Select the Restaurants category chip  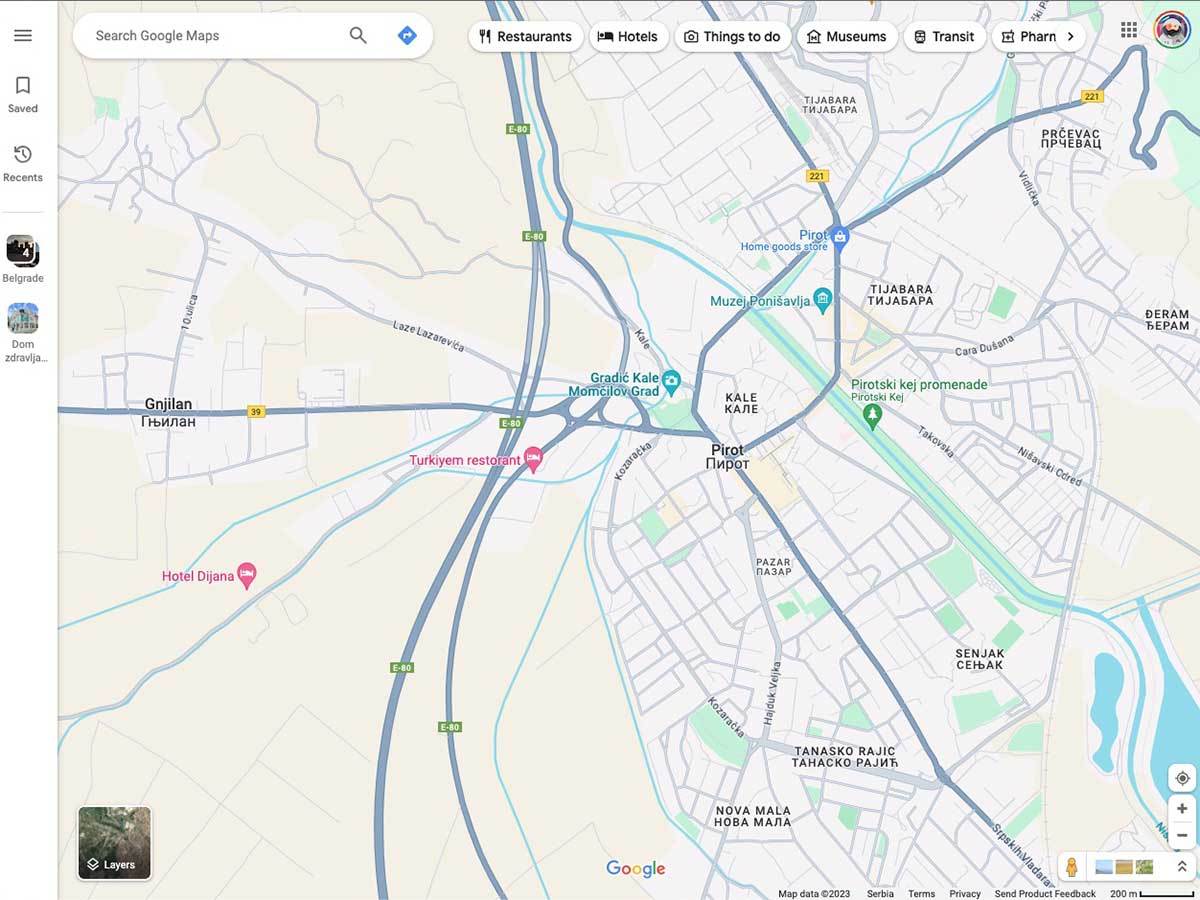point(525,36)
